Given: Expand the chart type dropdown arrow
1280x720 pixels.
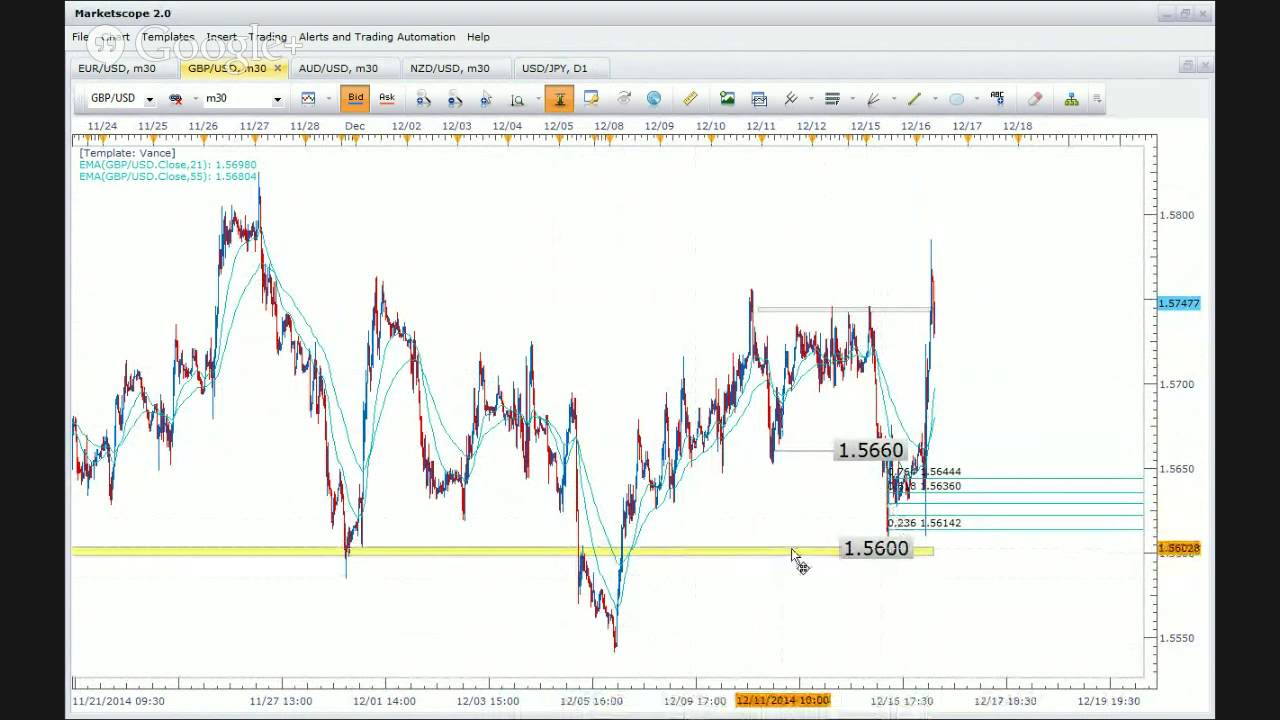Looking at the screenshot, I should [328, 99].
